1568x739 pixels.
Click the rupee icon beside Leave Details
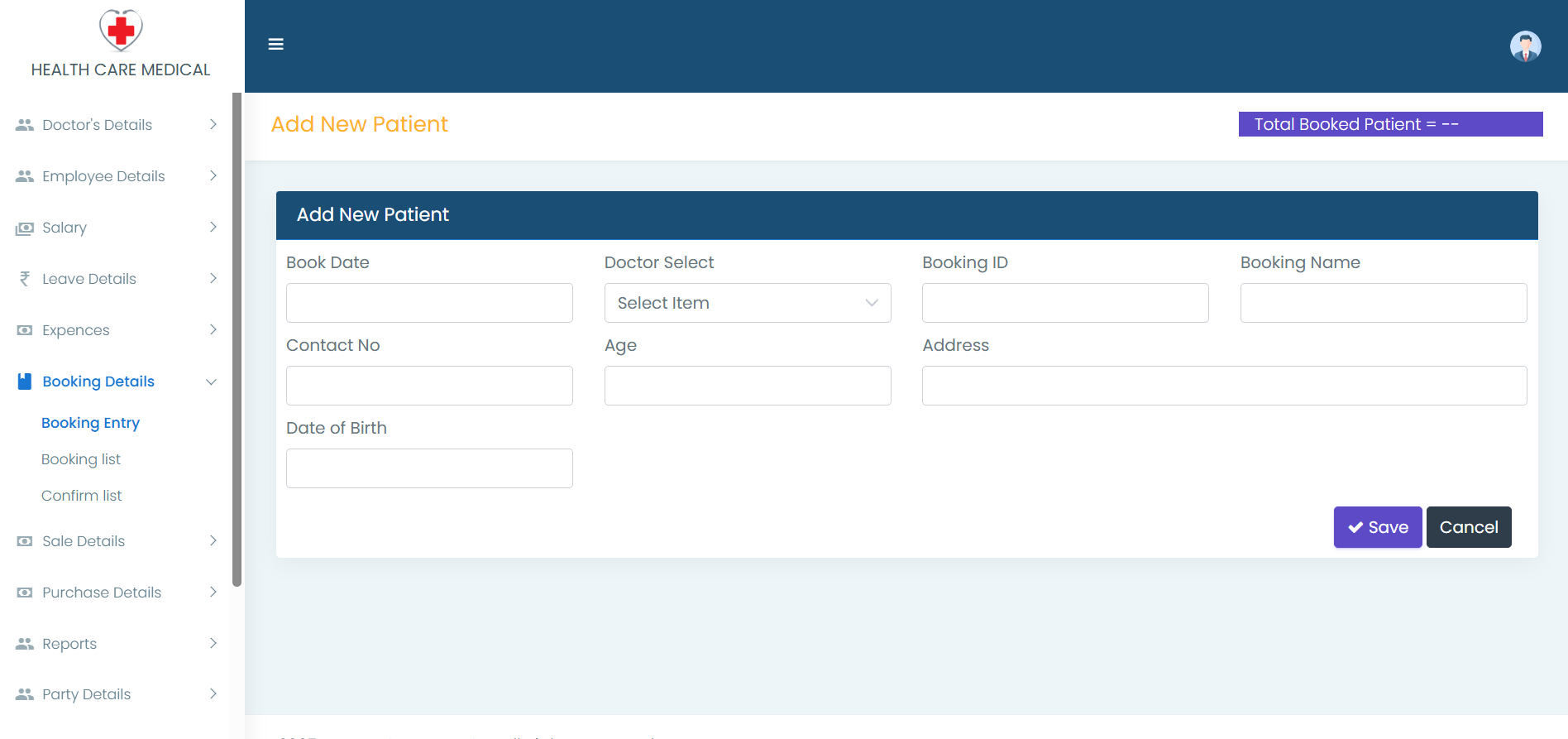coord(25,279)
